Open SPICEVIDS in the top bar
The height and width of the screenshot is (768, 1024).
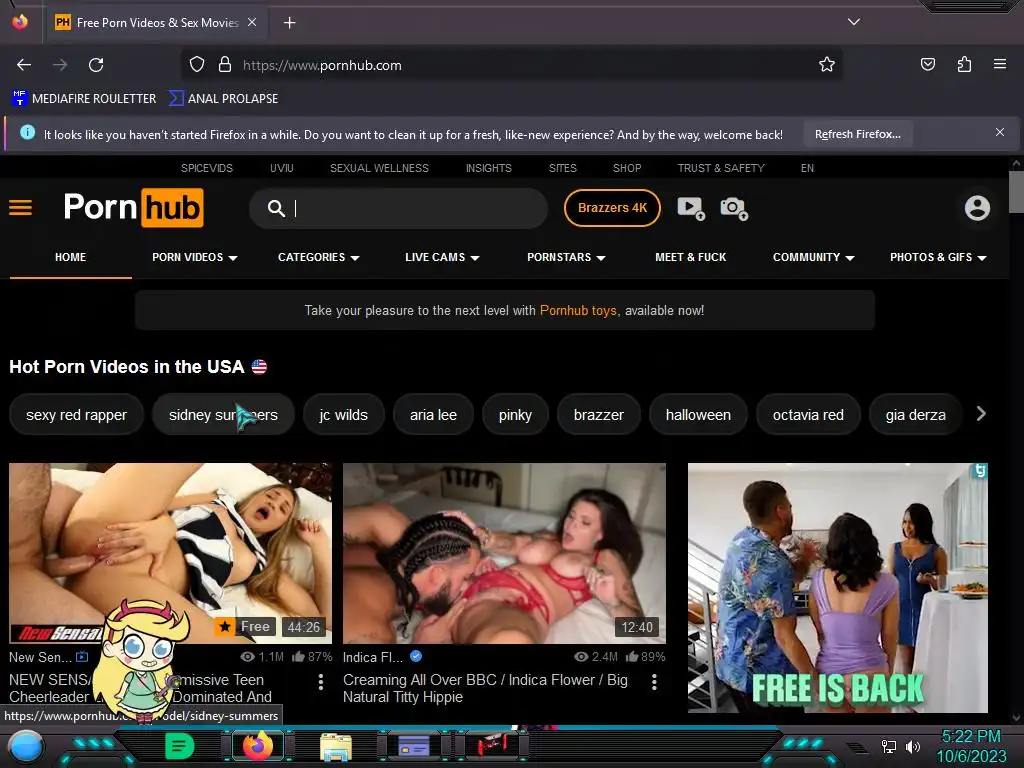[206, 168]
